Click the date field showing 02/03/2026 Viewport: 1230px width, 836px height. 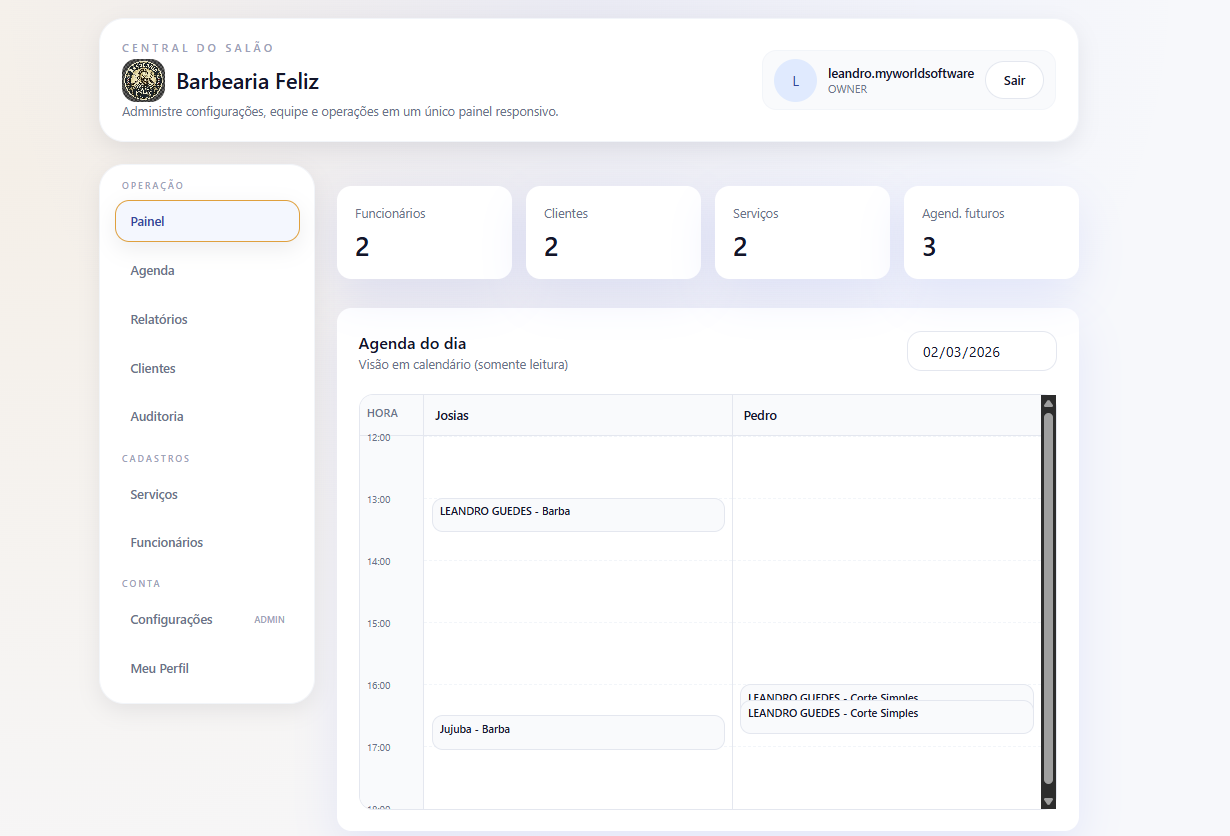pyautogui.click(x=980, y=352)
